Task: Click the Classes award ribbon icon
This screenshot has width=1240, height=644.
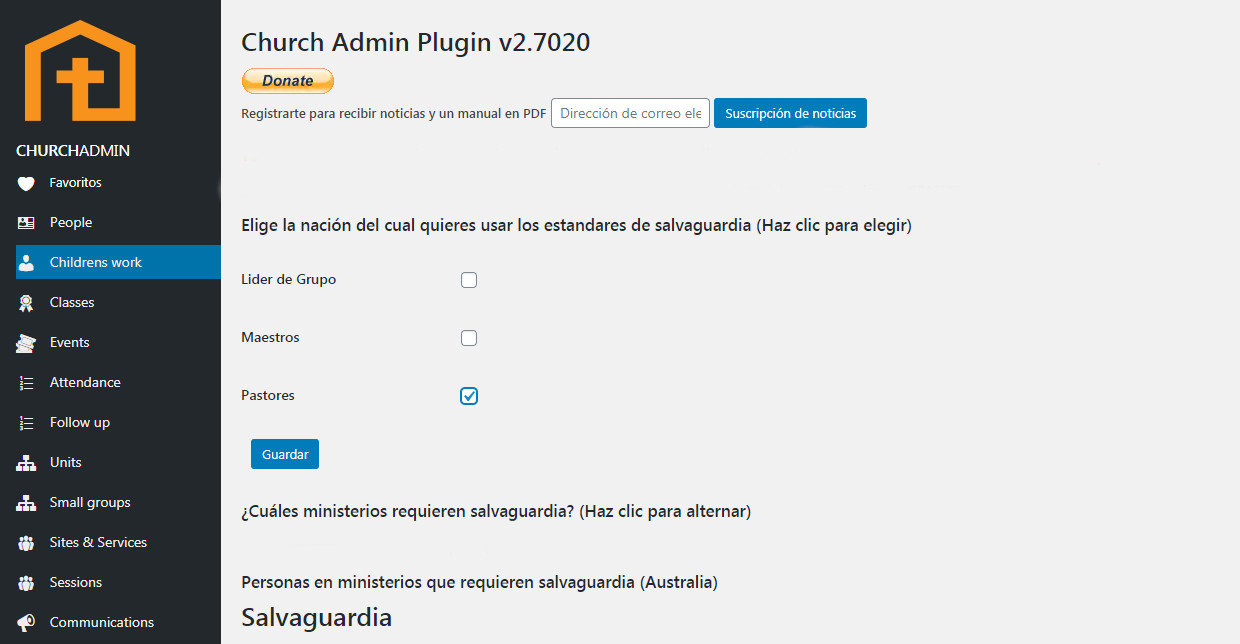Action: (x=26, y=303)
